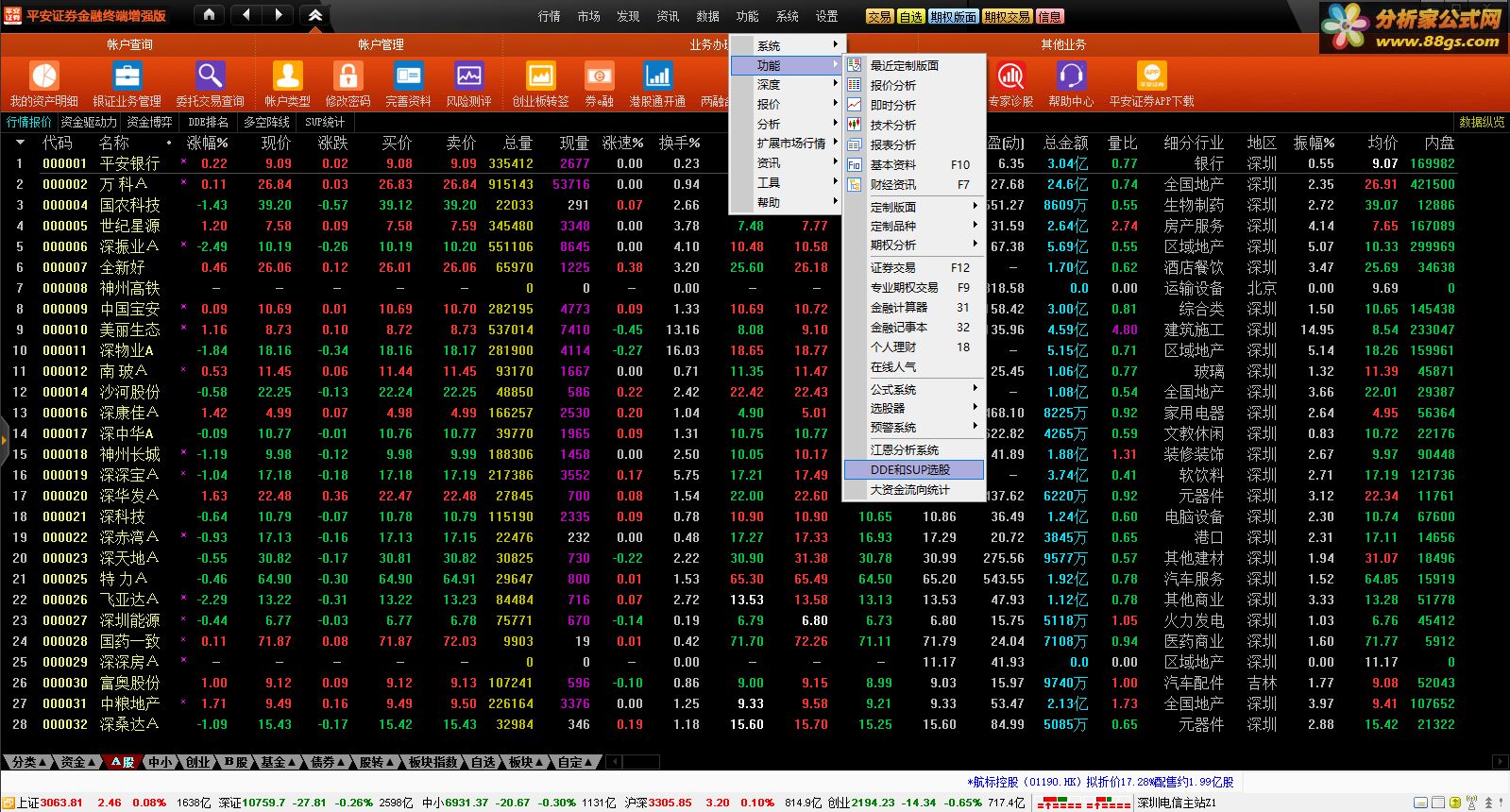Navigate forward with right arrow

(279, 15)
